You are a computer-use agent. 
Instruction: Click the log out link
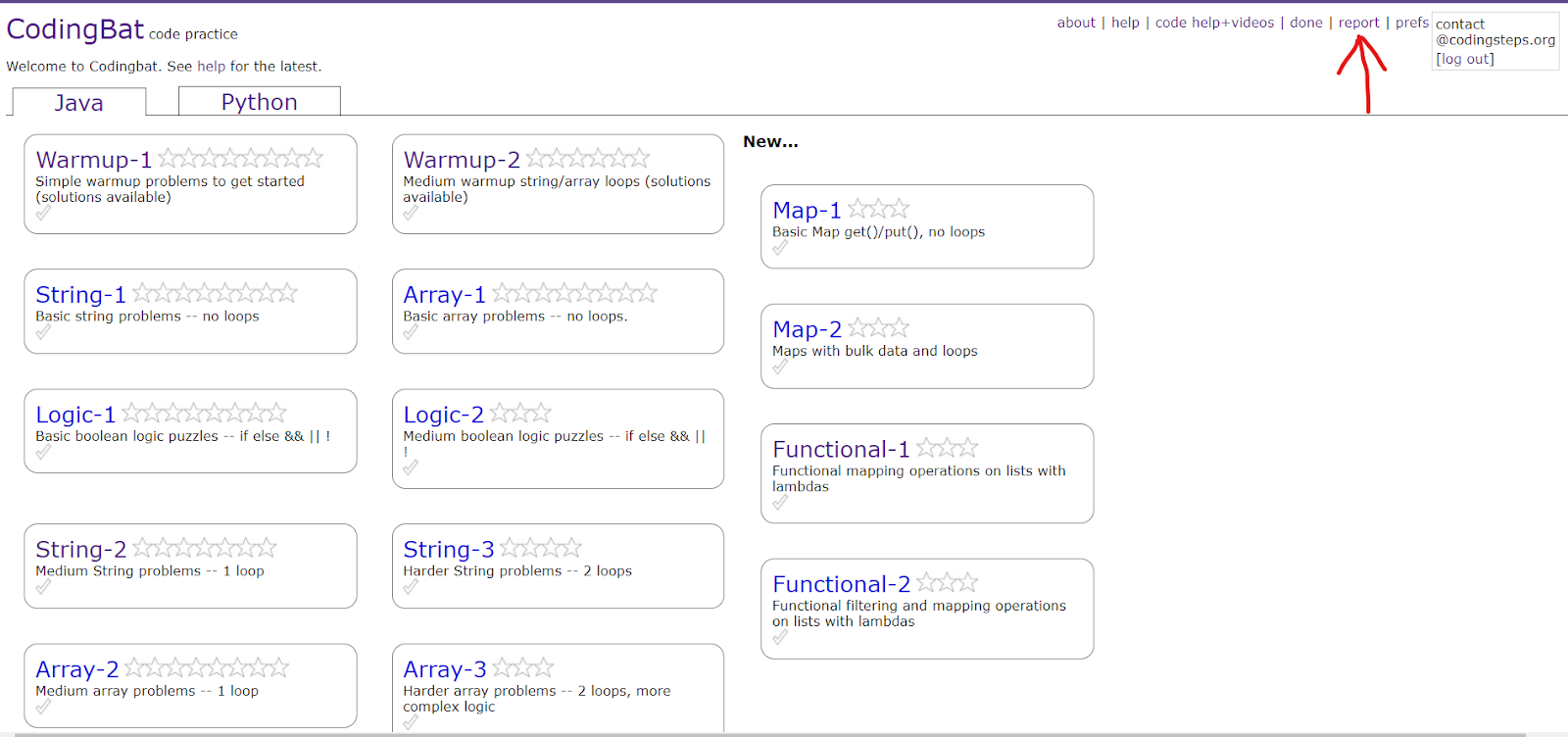coord(1465,59)
